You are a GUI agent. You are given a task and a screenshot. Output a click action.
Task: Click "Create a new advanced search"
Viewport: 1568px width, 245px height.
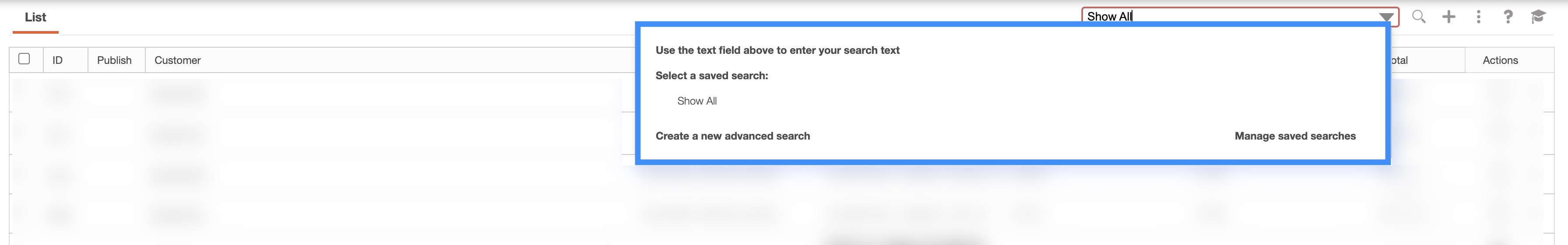click(732, 136)
